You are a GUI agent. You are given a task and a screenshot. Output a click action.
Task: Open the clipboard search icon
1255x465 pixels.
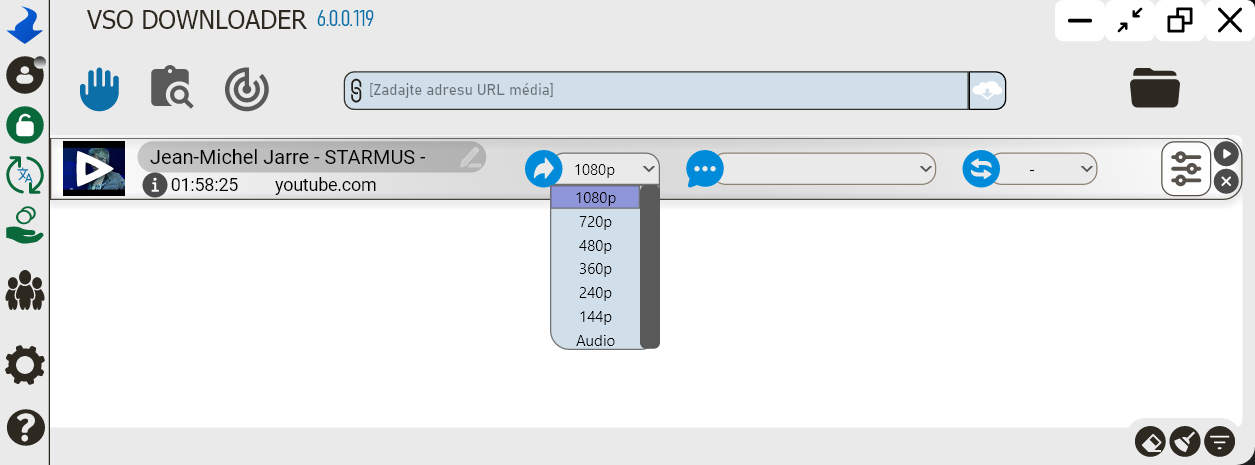[171, 88]
